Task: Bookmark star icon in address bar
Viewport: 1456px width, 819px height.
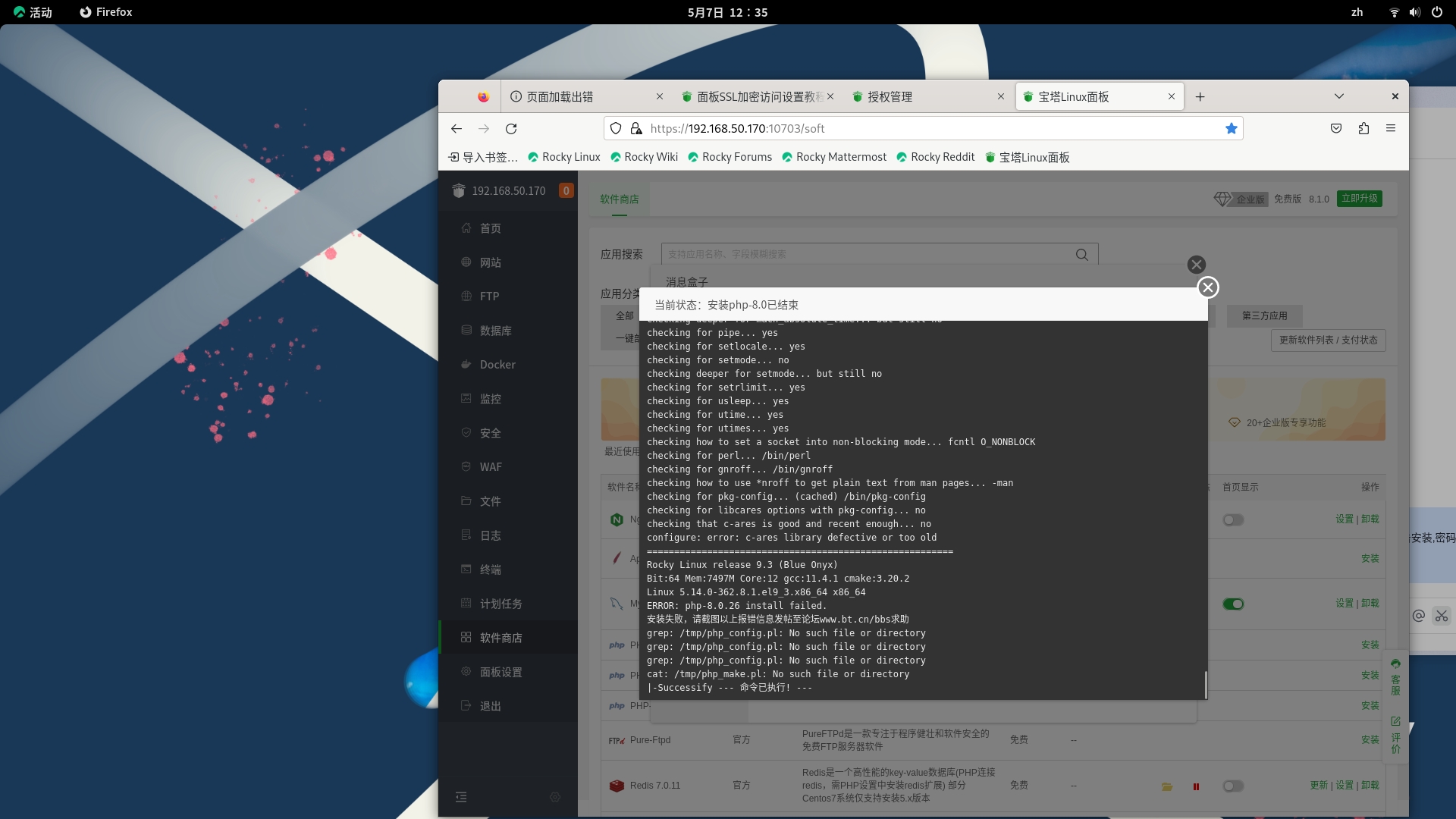Action: [x=1232, y=129]
